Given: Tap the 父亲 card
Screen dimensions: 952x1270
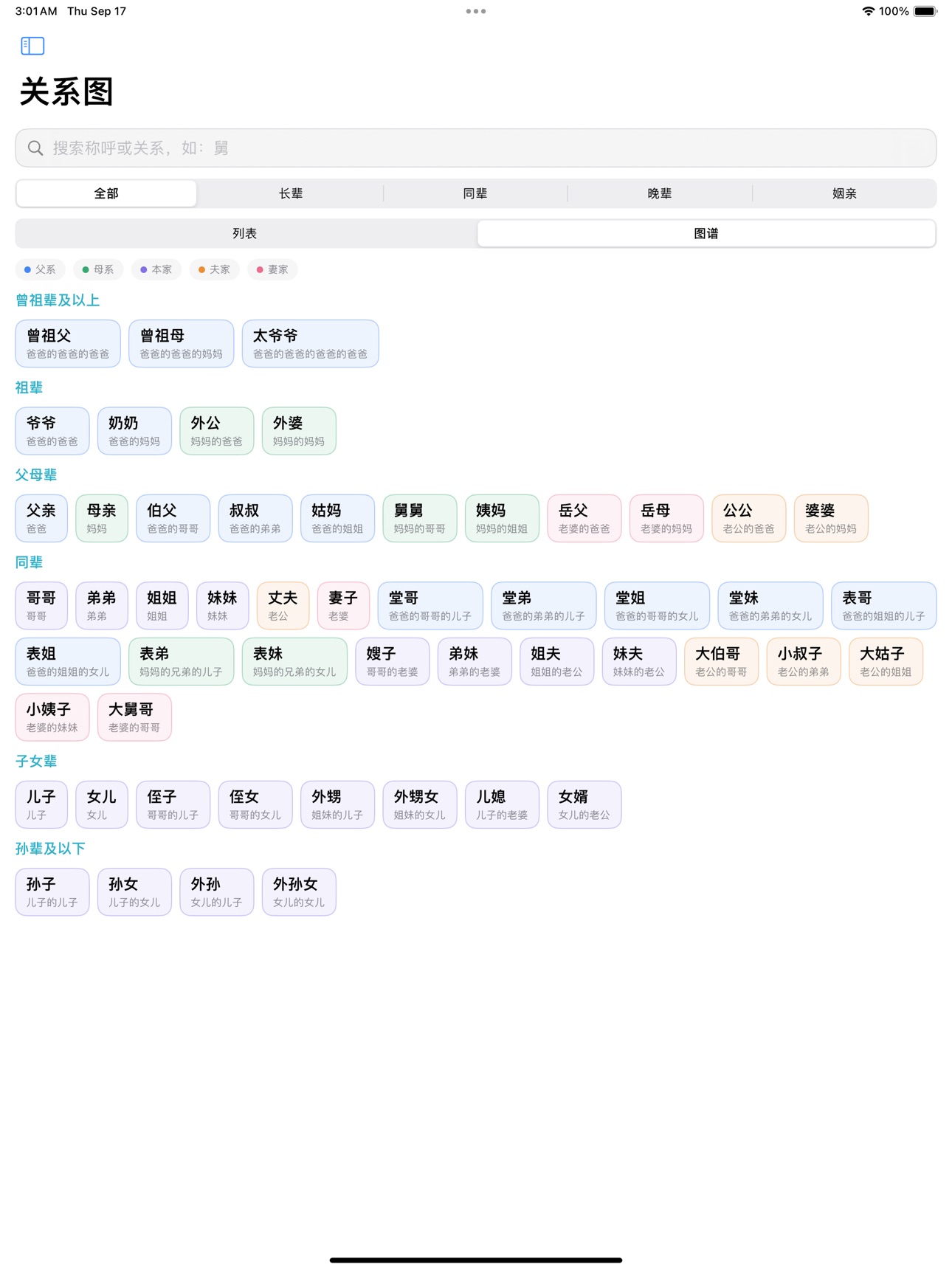Looking at the screenshot, I should coord(41,519).
